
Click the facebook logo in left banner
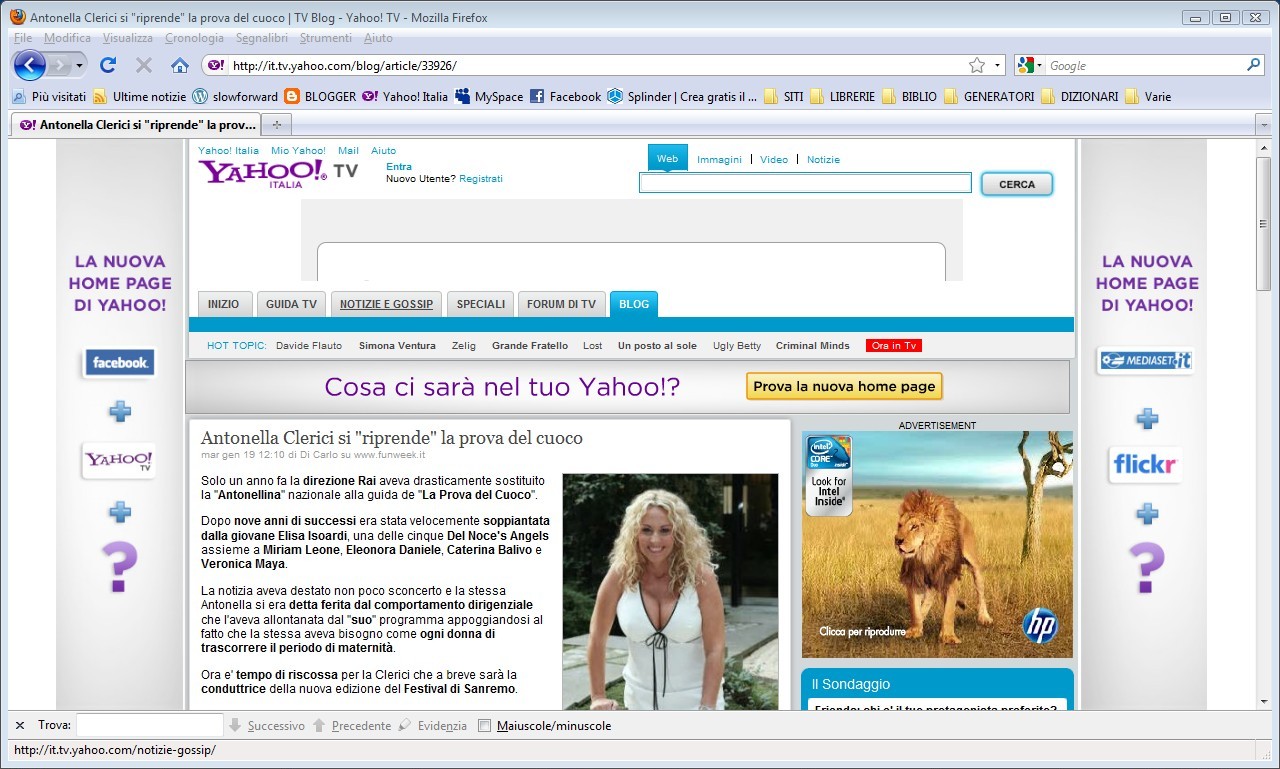pyautogui.click(x=120, y=362)
